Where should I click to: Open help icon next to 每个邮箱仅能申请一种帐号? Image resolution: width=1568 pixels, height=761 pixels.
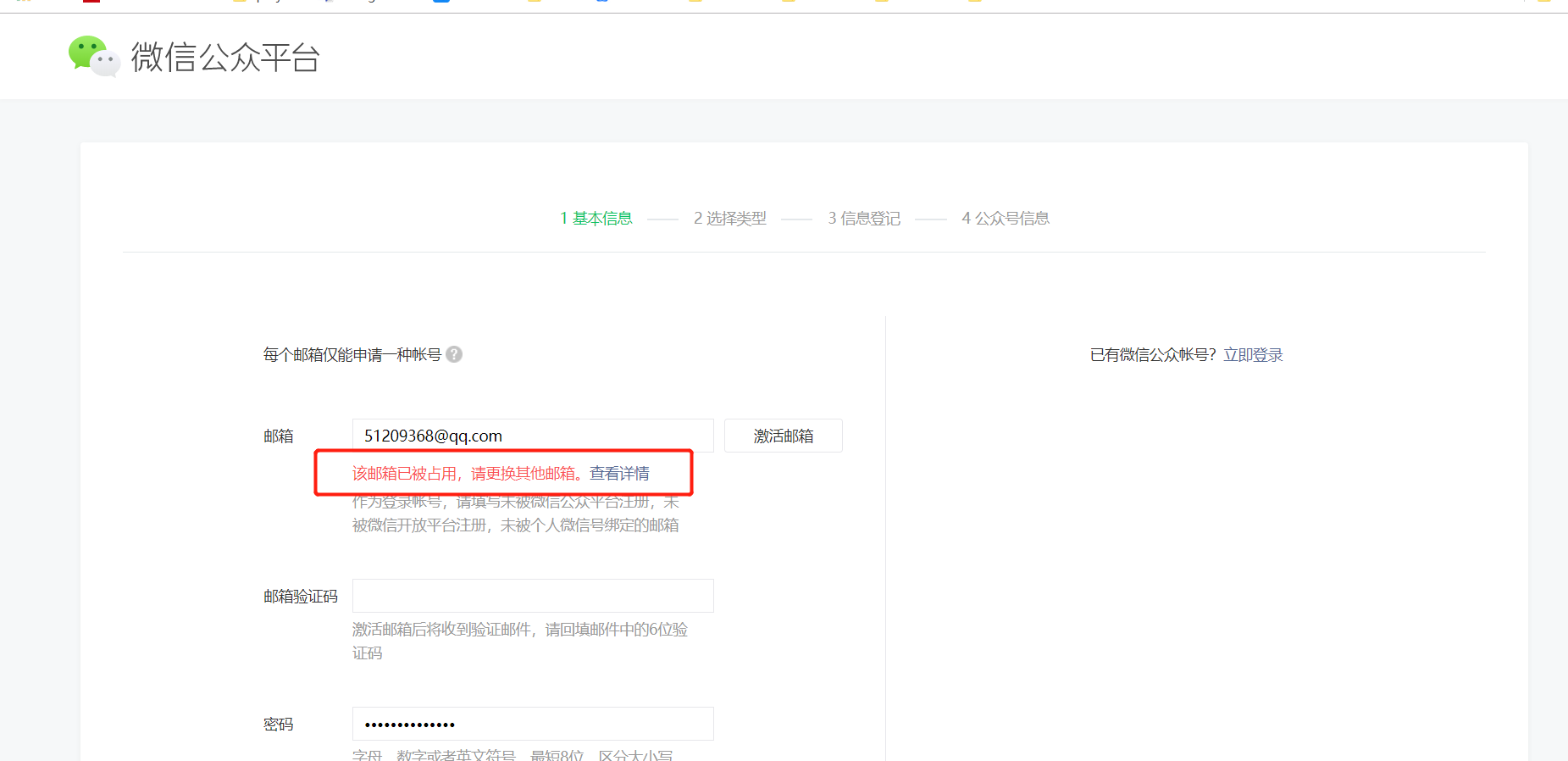(x=454, y=354)
